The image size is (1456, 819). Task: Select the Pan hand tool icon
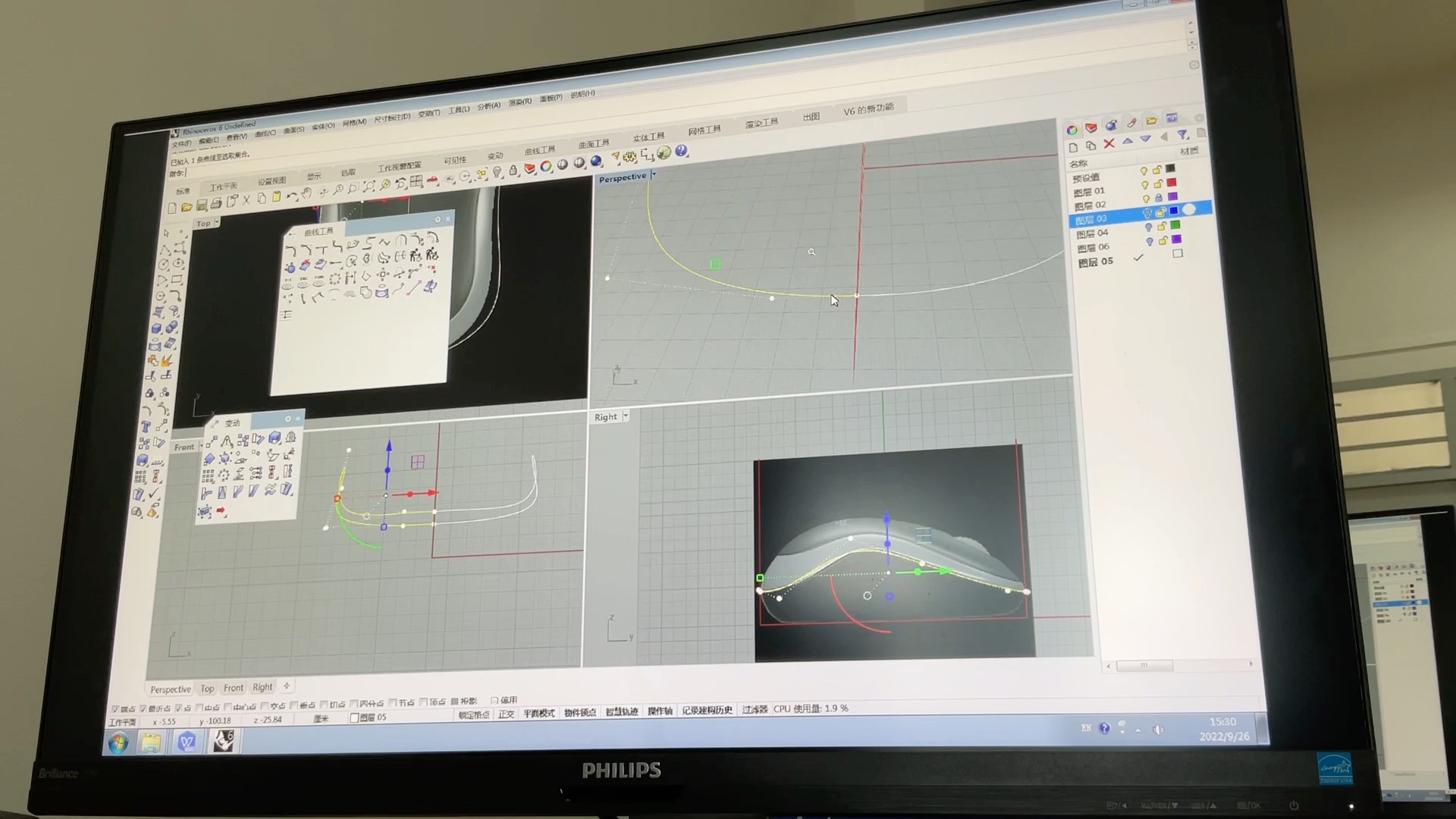tap(306, 193)
